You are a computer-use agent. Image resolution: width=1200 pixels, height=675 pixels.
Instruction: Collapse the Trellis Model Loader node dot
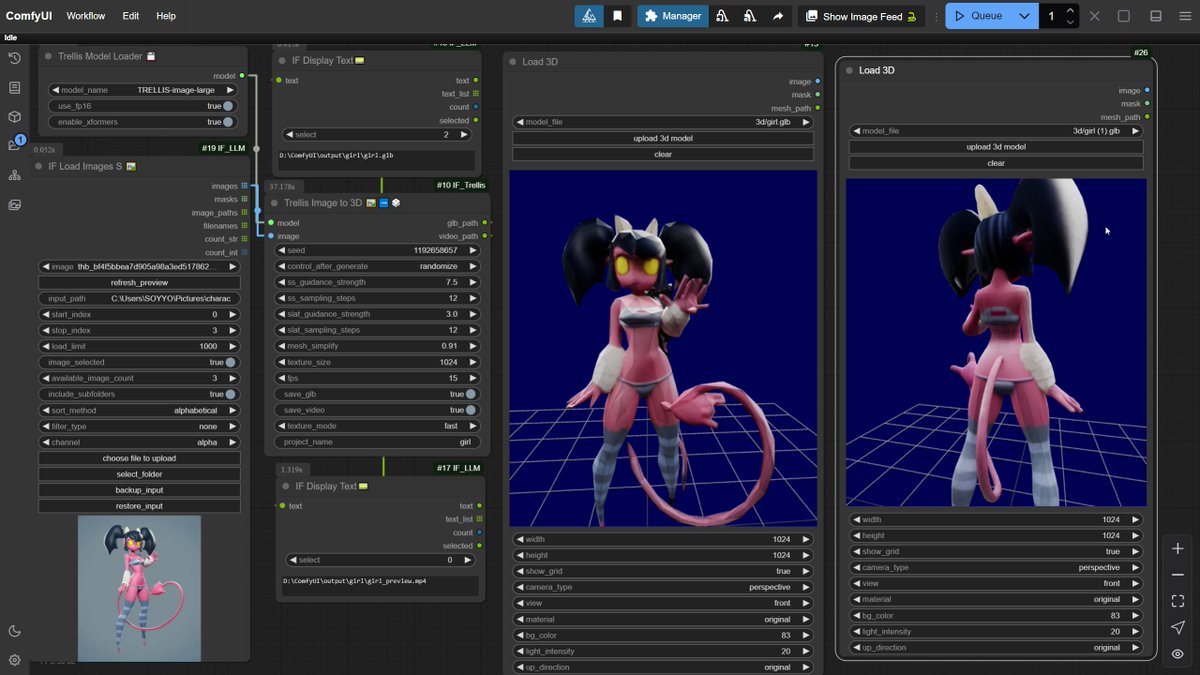(48, 56)
